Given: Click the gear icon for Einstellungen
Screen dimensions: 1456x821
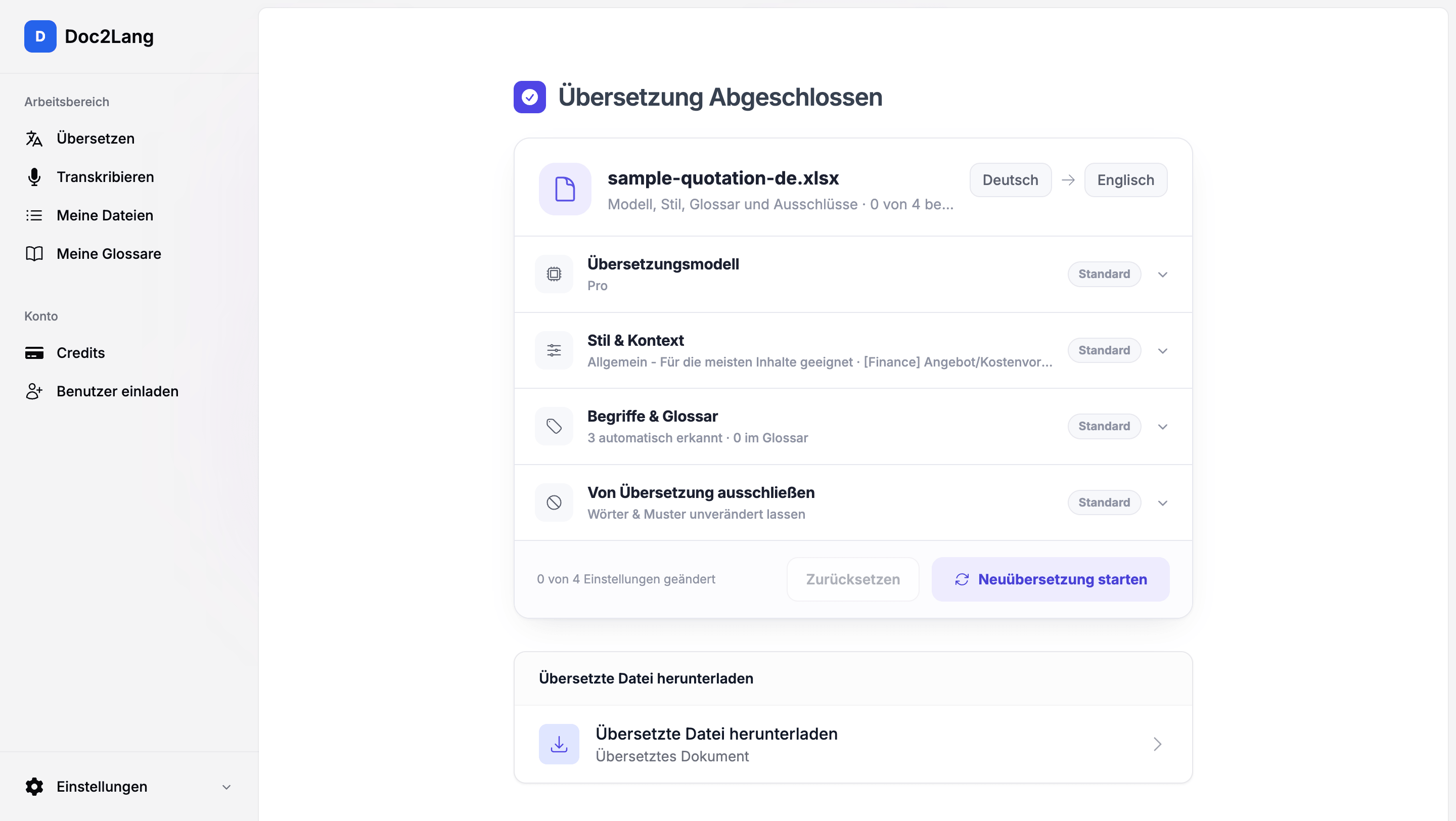Looking at the screenshot, I should click(34, 787).
